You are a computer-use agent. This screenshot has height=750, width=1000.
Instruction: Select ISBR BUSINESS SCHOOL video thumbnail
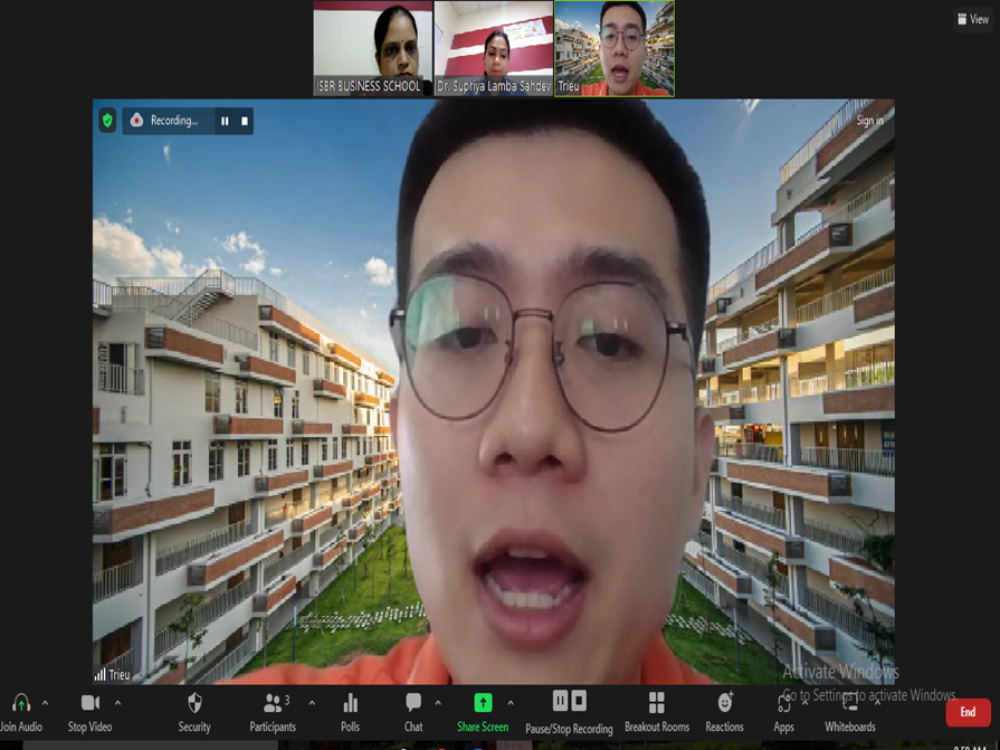(x=372, y=48)
